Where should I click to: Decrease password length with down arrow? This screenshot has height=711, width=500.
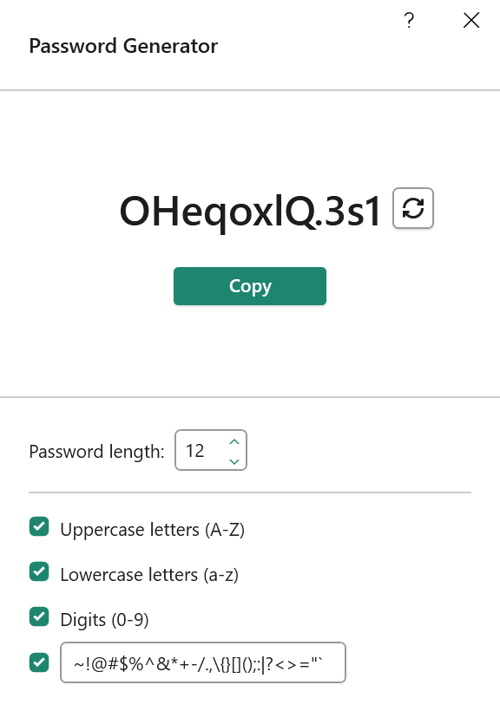pos(234,461)
